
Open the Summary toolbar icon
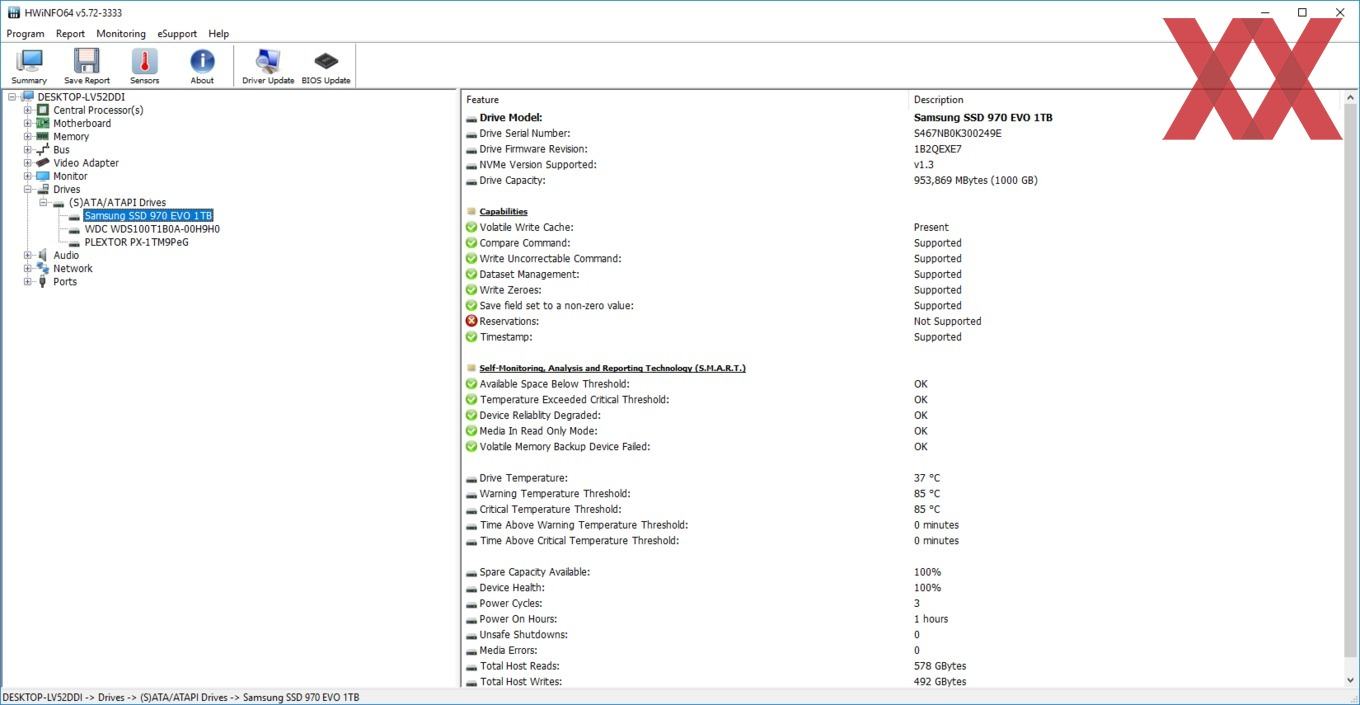[x=29, y=67]
